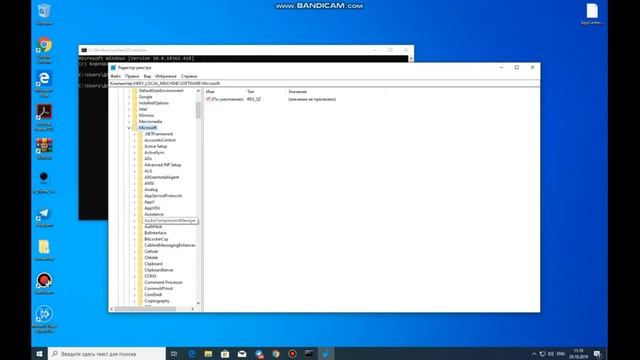The height and width of the screenshot is (360, 640).
Task: Click the tree scroll-down arrow
Action: (198, 303)
